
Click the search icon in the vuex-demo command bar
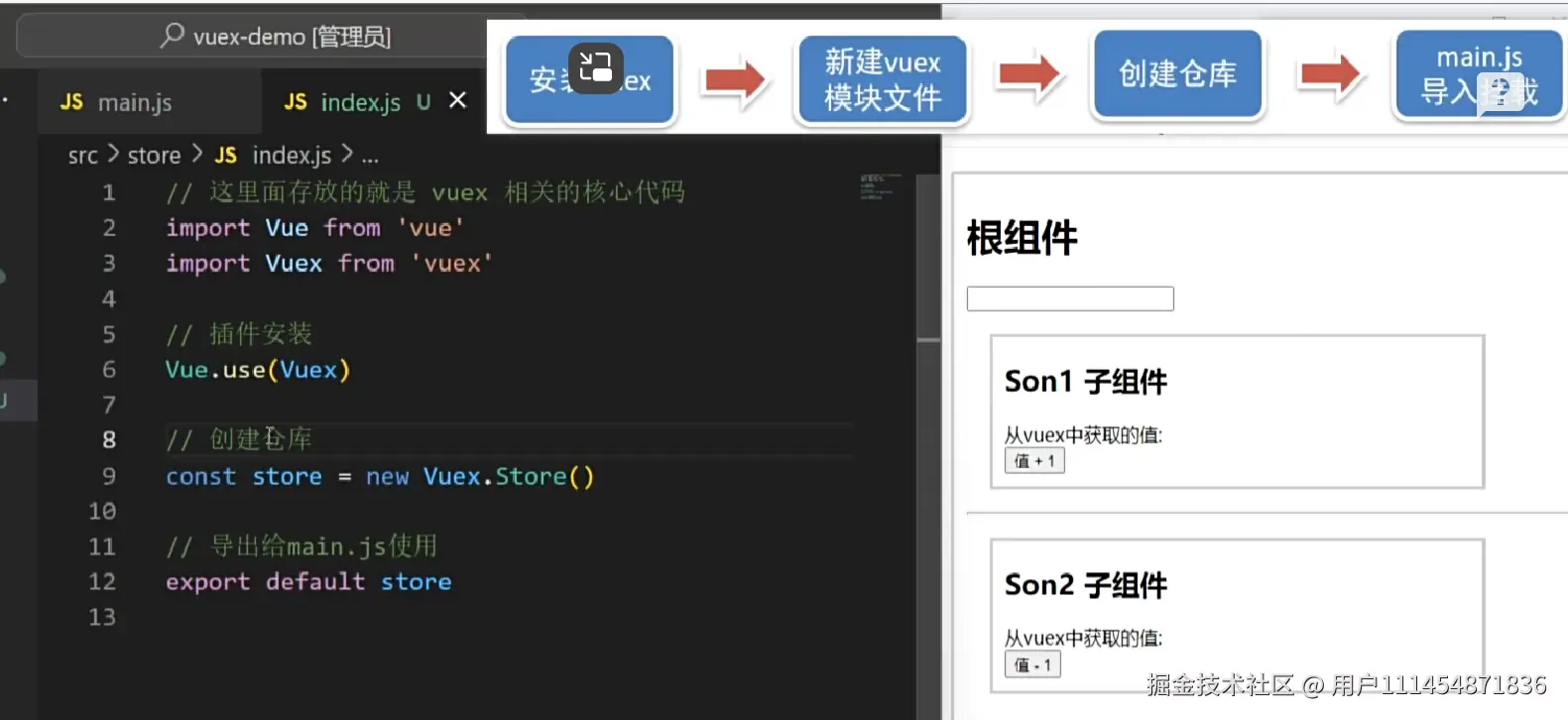click(x=173, y=36)
